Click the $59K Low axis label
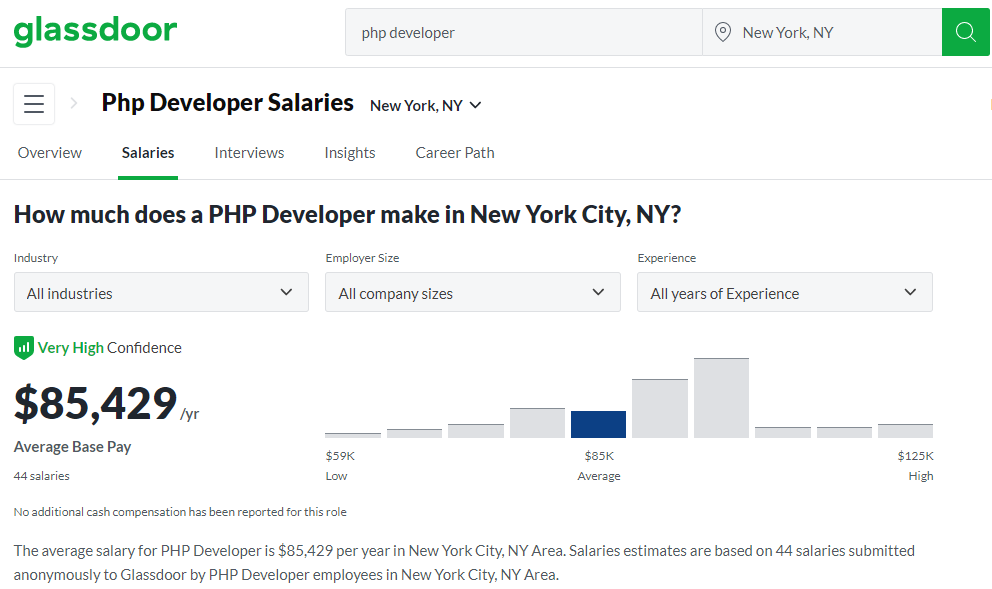 click(340, 466)
